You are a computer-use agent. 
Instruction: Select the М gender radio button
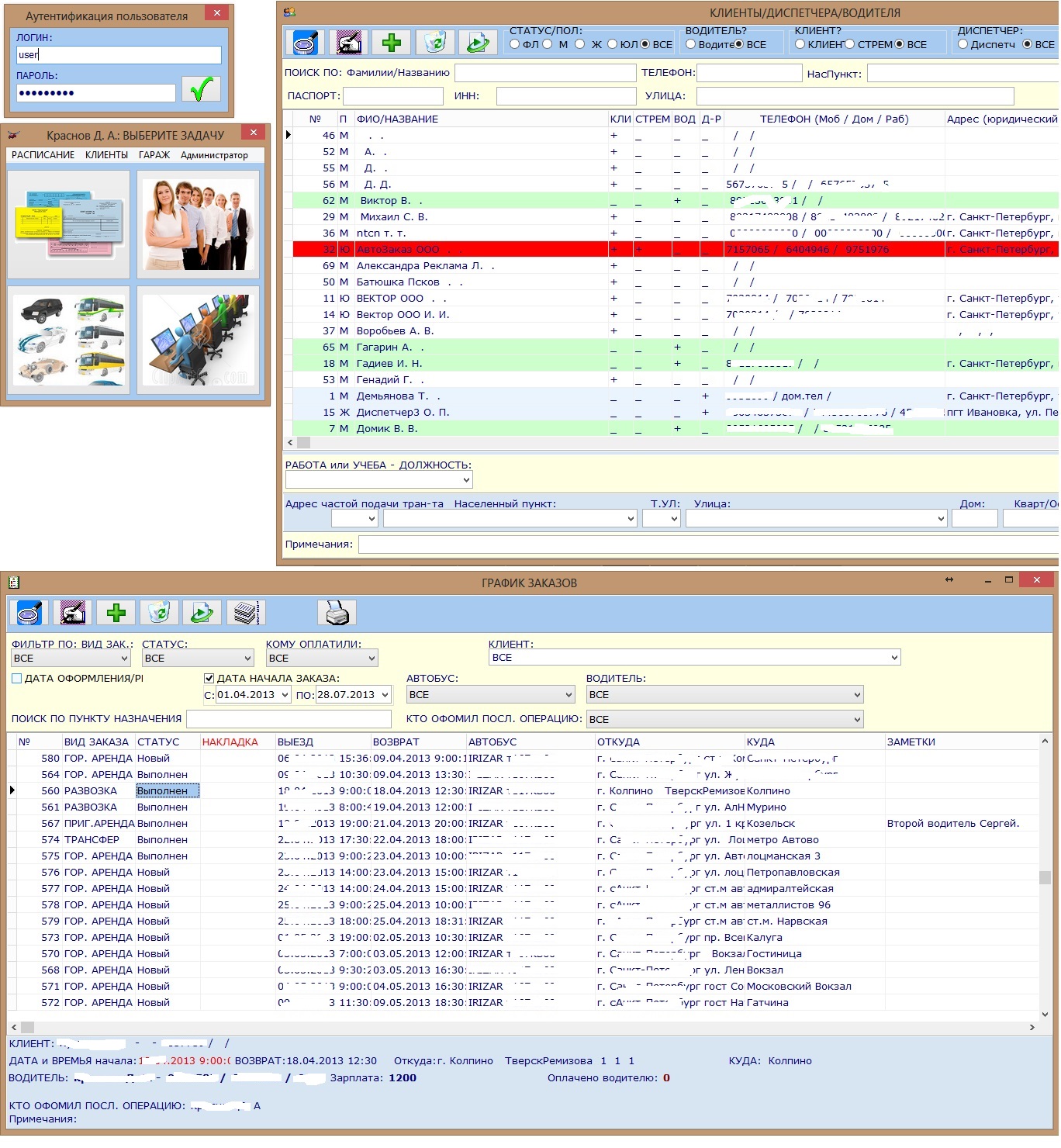548,44
